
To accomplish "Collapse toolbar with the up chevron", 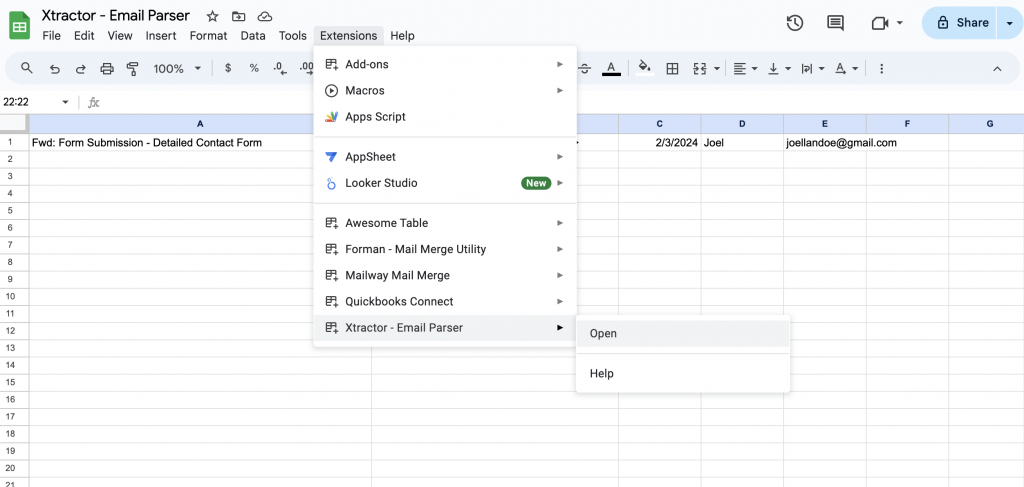I will pyautogui.click(x=997, y=69).
